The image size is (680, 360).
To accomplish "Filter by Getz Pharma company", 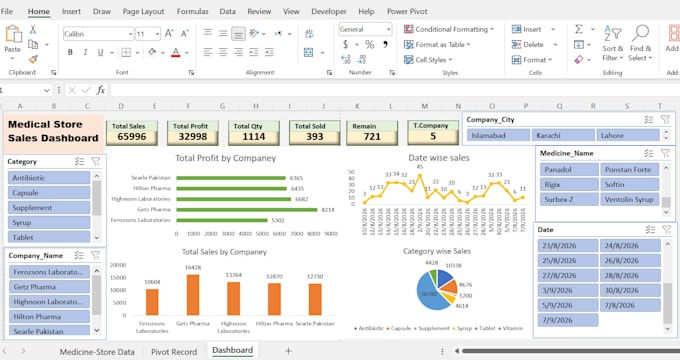I will [49, 286].
